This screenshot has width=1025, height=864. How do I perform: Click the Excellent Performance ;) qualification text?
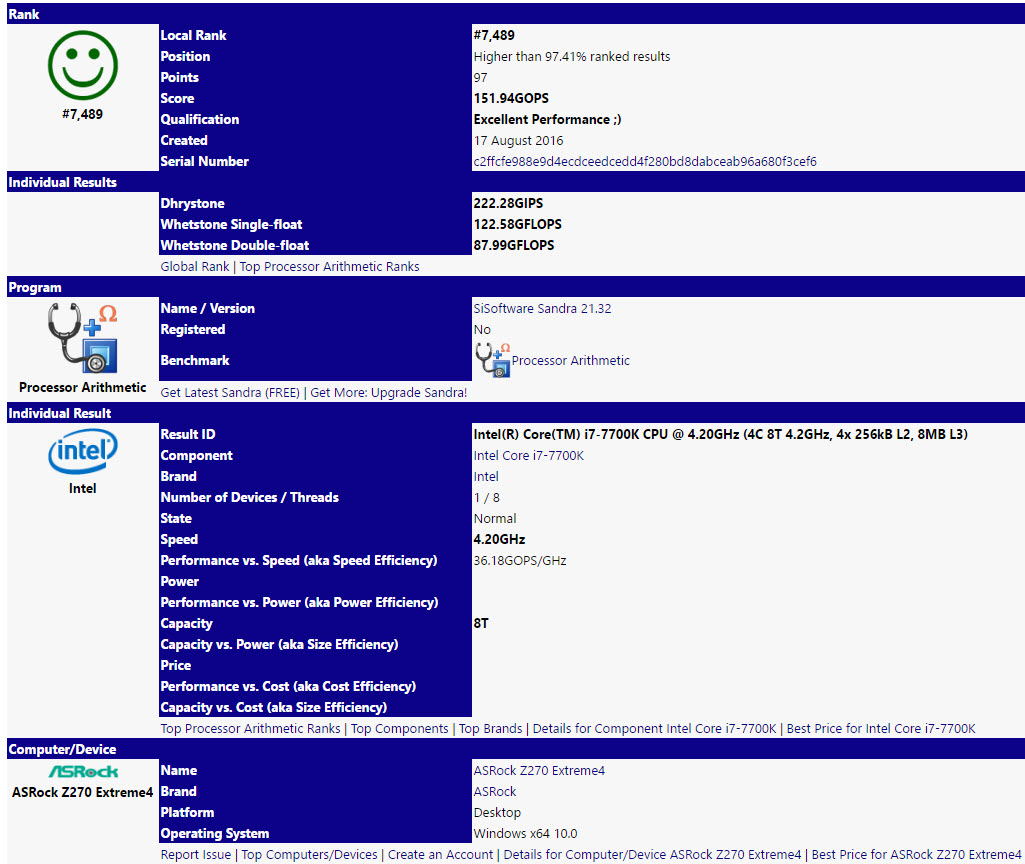pos(547,120)
